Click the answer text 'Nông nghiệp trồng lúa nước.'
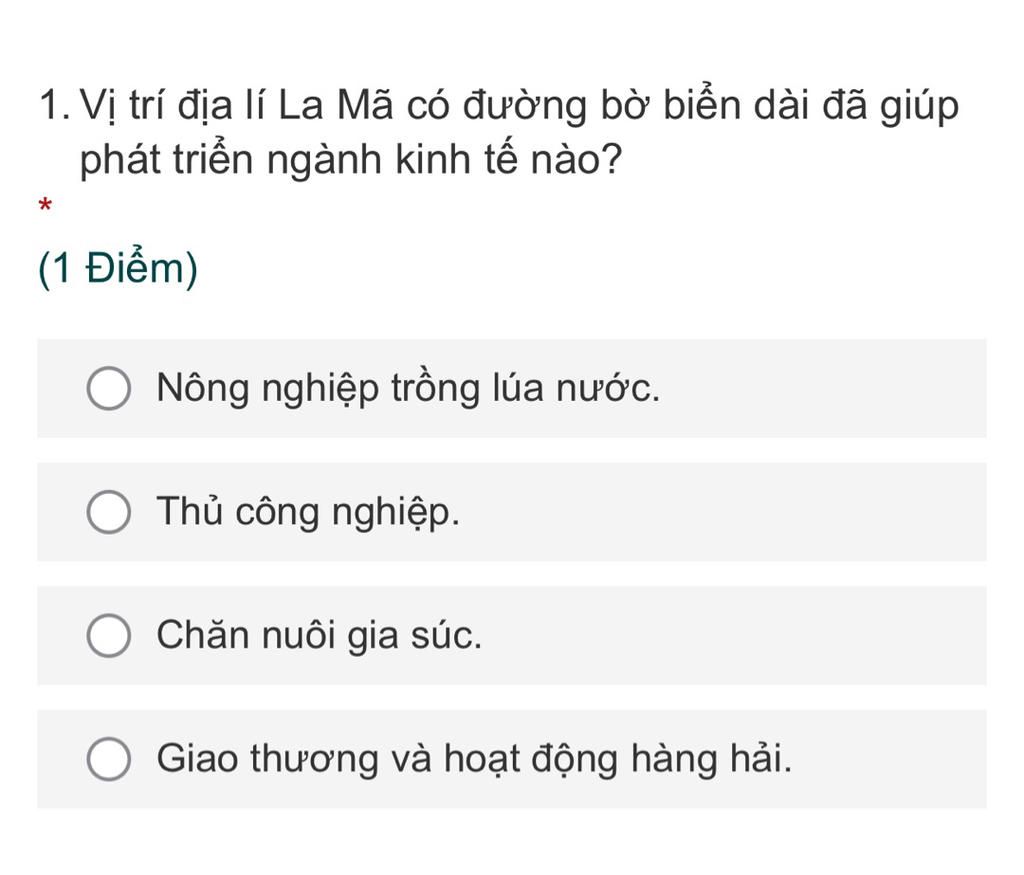 point(408,389)
